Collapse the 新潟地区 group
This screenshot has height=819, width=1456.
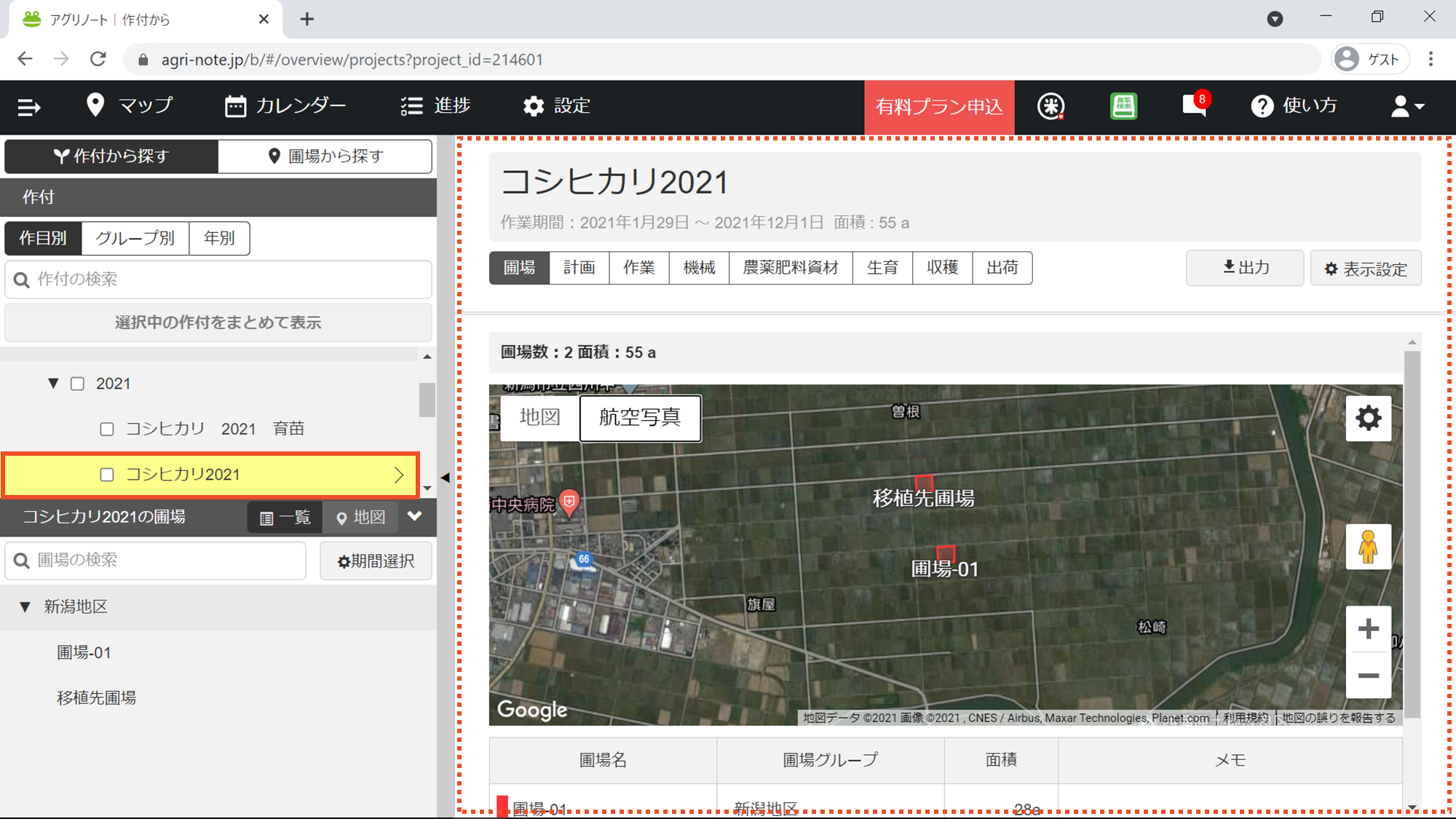tap(25, 606)
